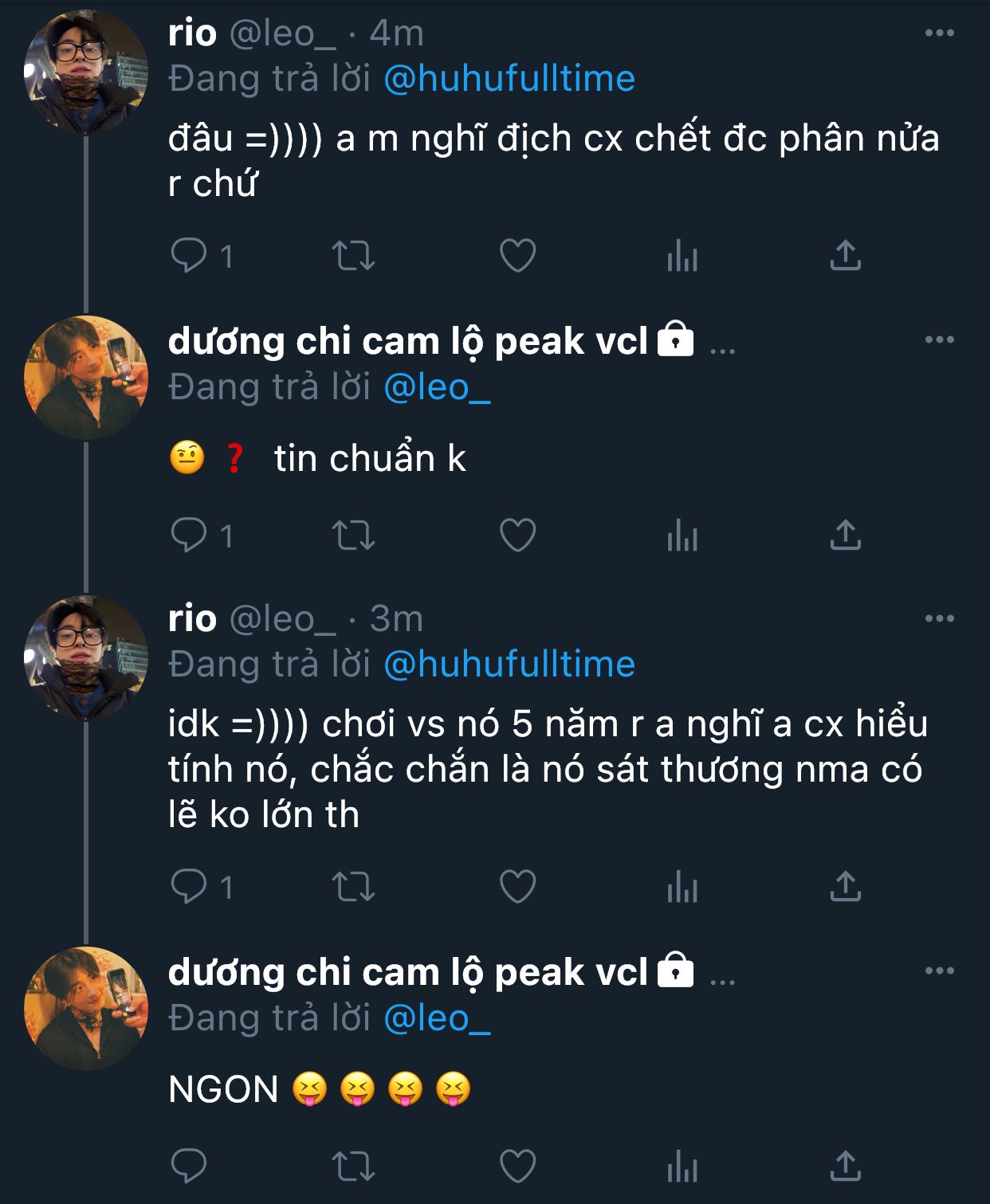Viewport: 990px width, 1204px height.
Task: Open avatar of 'NGON' tweet author
Action: click(86, 1008)
